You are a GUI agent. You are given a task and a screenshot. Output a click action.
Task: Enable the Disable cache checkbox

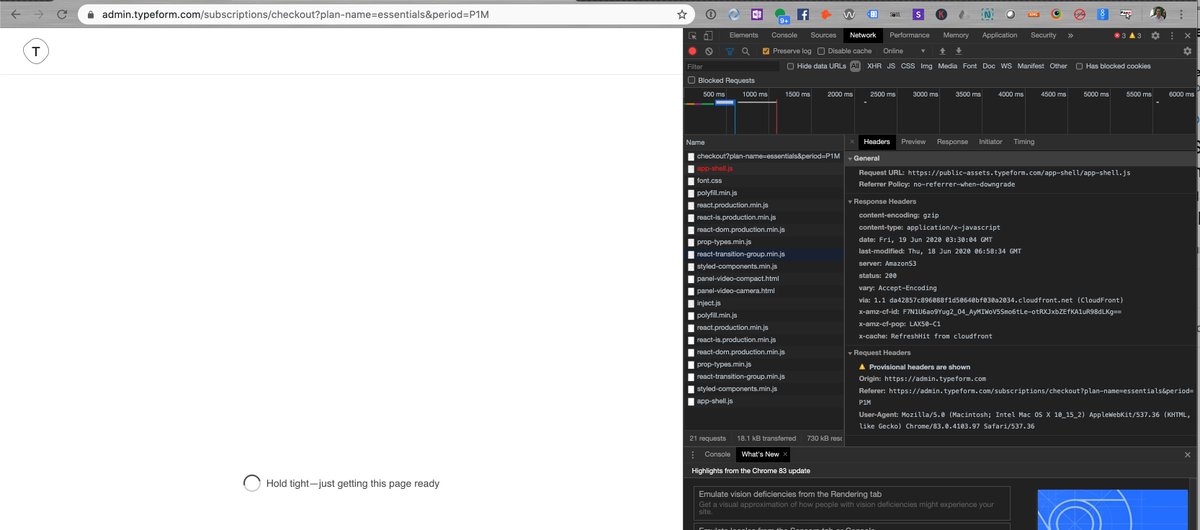(x=821, y=51)
